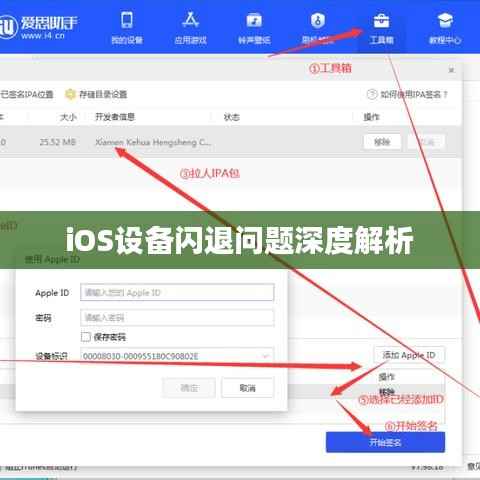Click the question mark help icon
Viewport: 480px width, 480px height.
click(x=372, y=94)
